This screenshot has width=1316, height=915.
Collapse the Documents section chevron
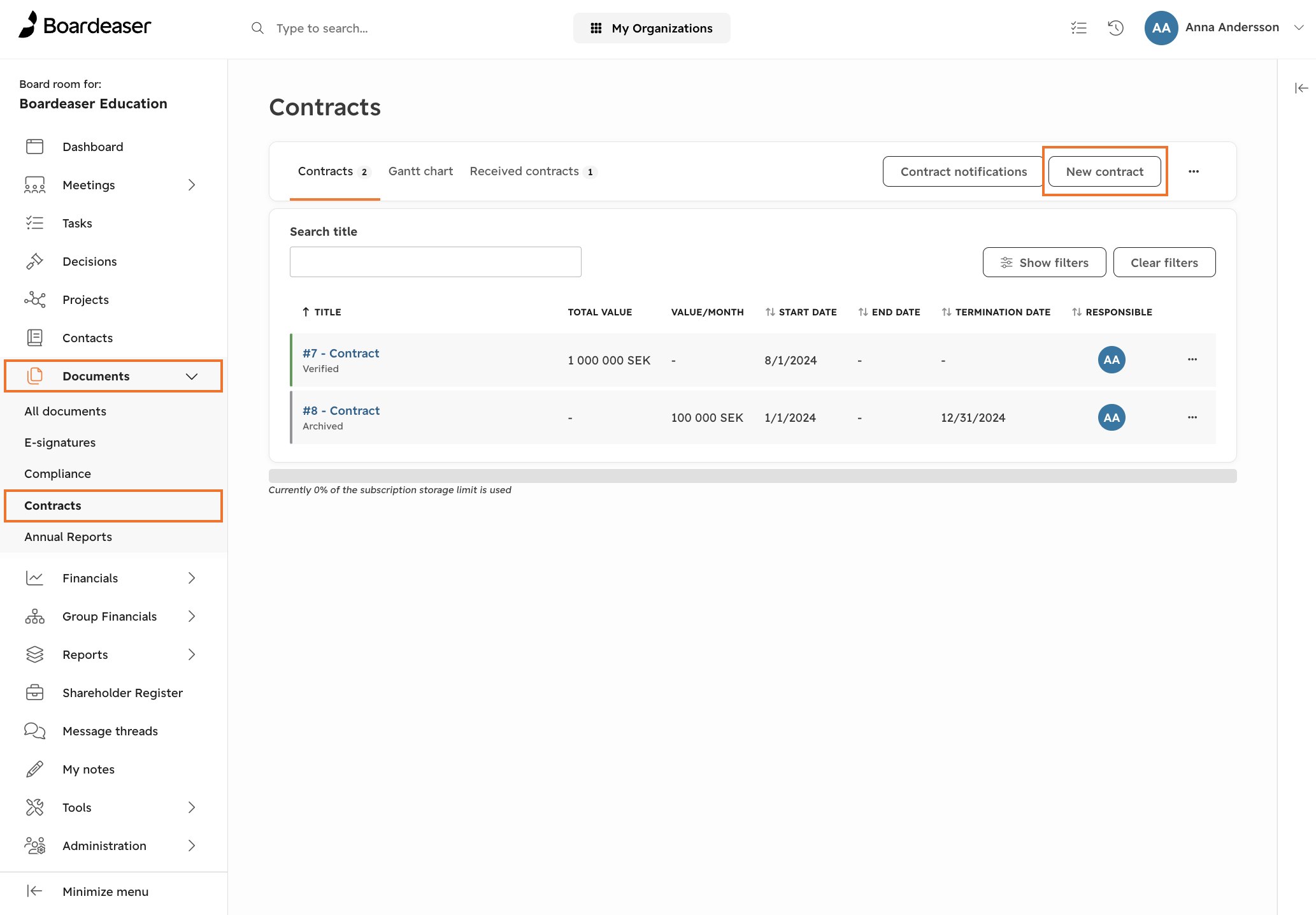192,376
